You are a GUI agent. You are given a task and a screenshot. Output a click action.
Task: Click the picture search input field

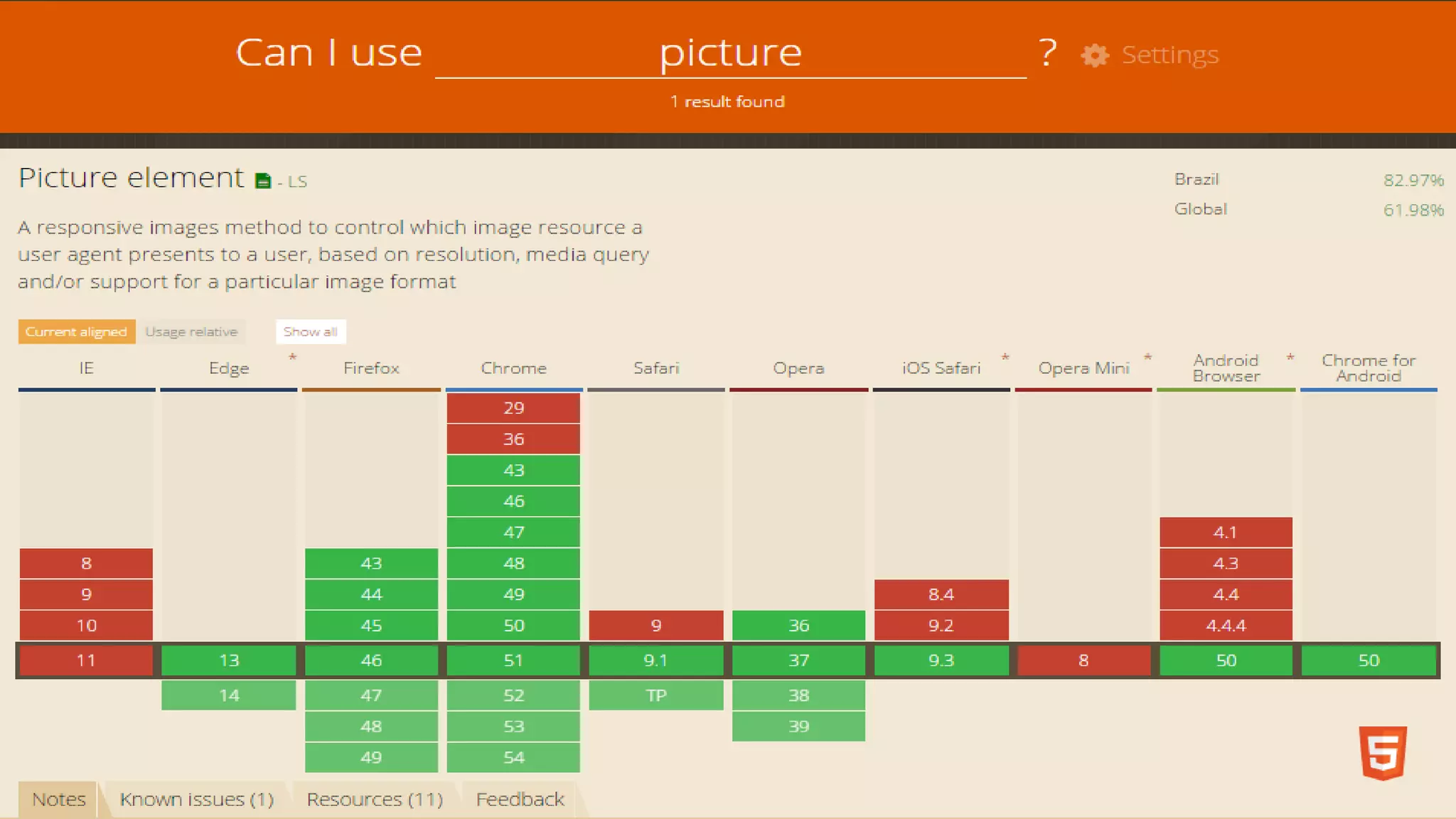click(730, 53)
